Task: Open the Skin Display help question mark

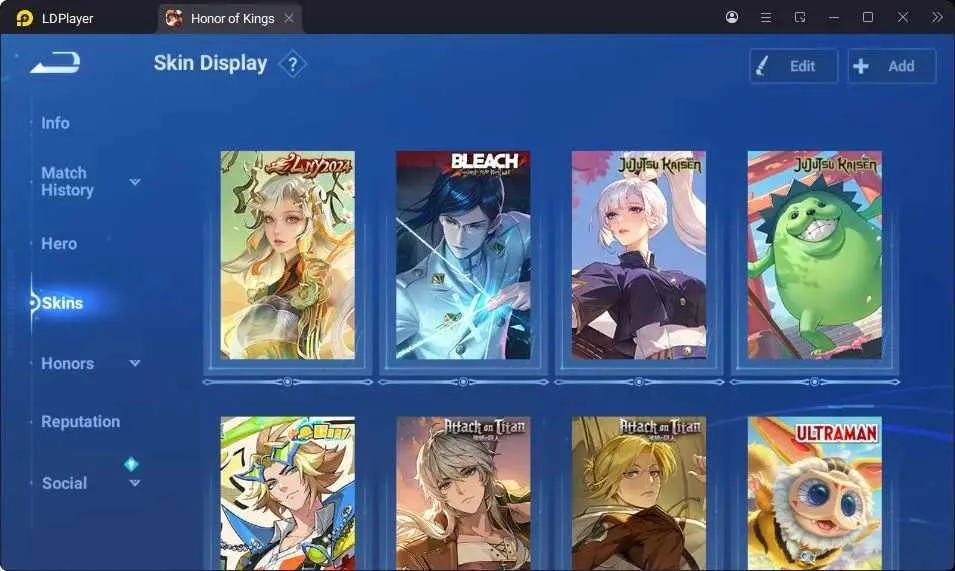Action: pos(292,64)
